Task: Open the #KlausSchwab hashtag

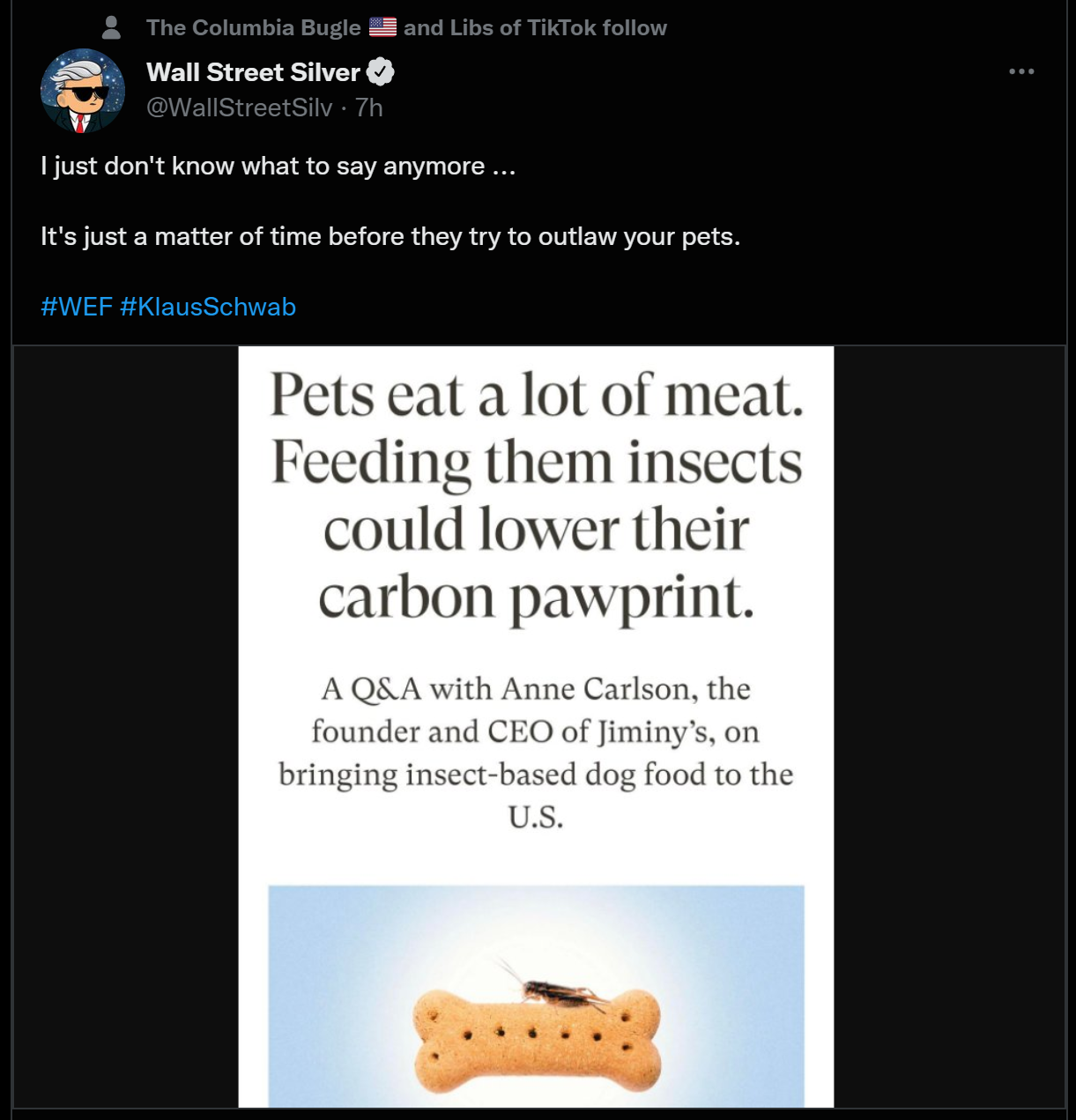Action: pyautogui.click(x=207, y=307)
